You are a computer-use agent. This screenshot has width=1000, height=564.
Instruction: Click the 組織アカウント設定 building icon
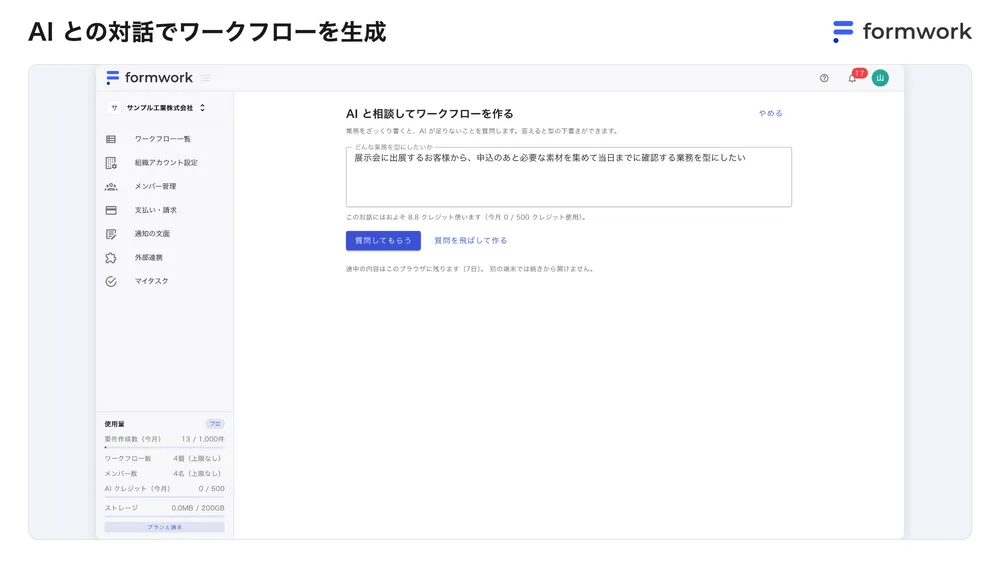pos(111,163)
